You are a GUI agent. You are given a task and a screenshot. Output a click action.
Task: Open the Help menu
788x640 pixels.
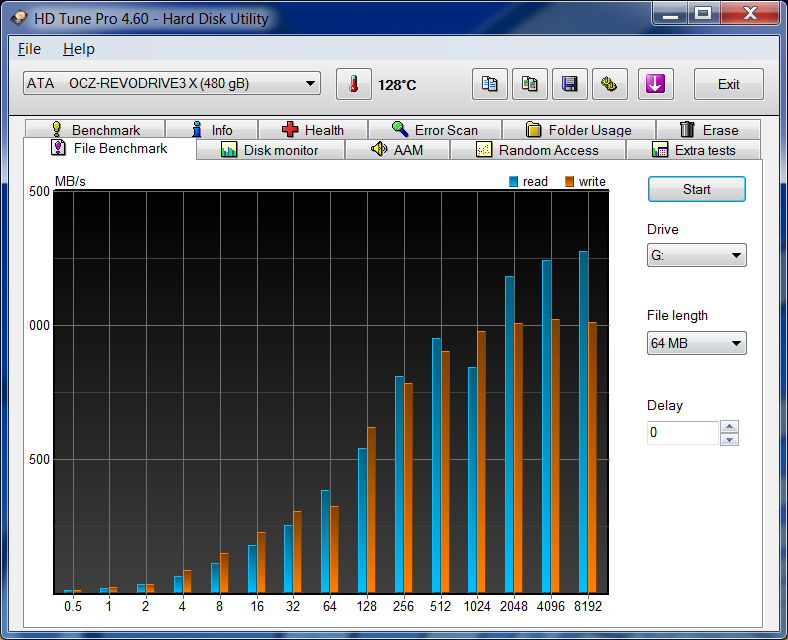[78, 49]
